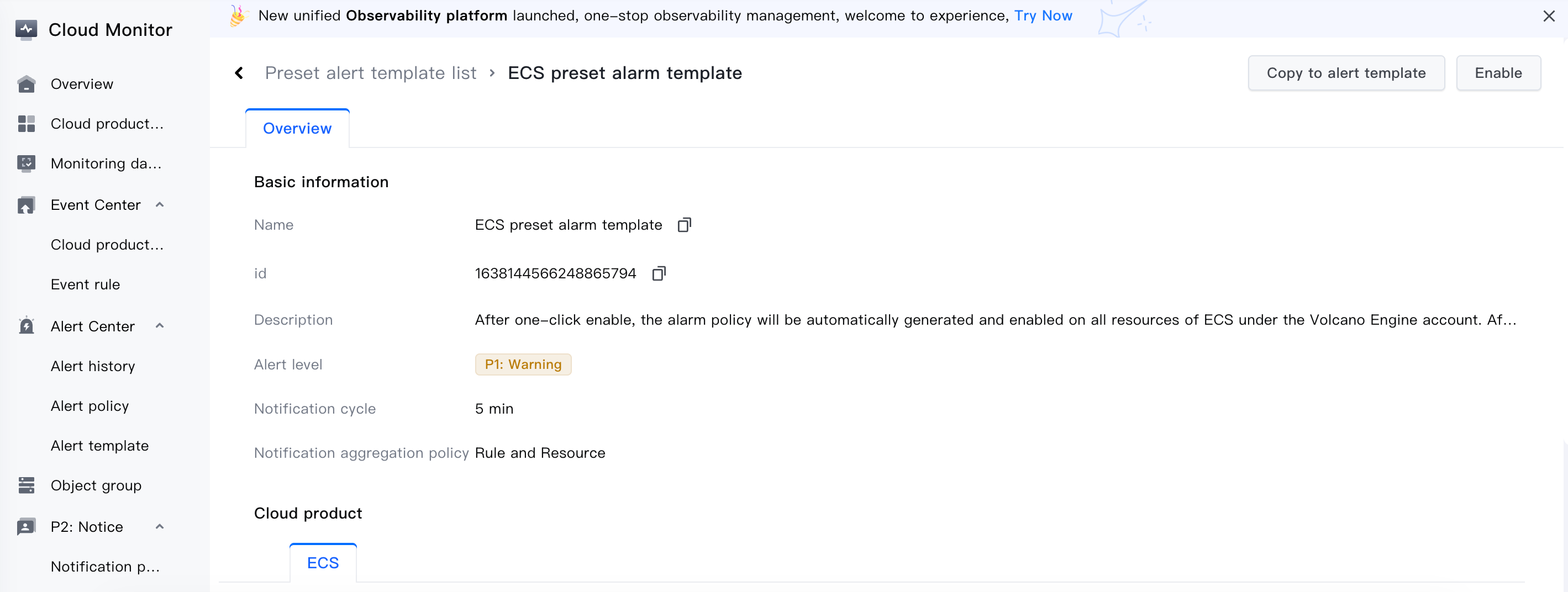Click the Object group icon
The image size is (1568, 592).
point(26,485)
